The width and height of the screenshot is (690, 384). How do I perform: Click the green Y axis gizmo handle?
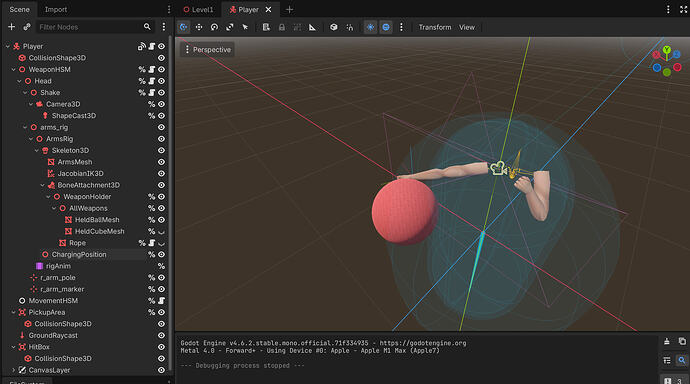(667, 50)
